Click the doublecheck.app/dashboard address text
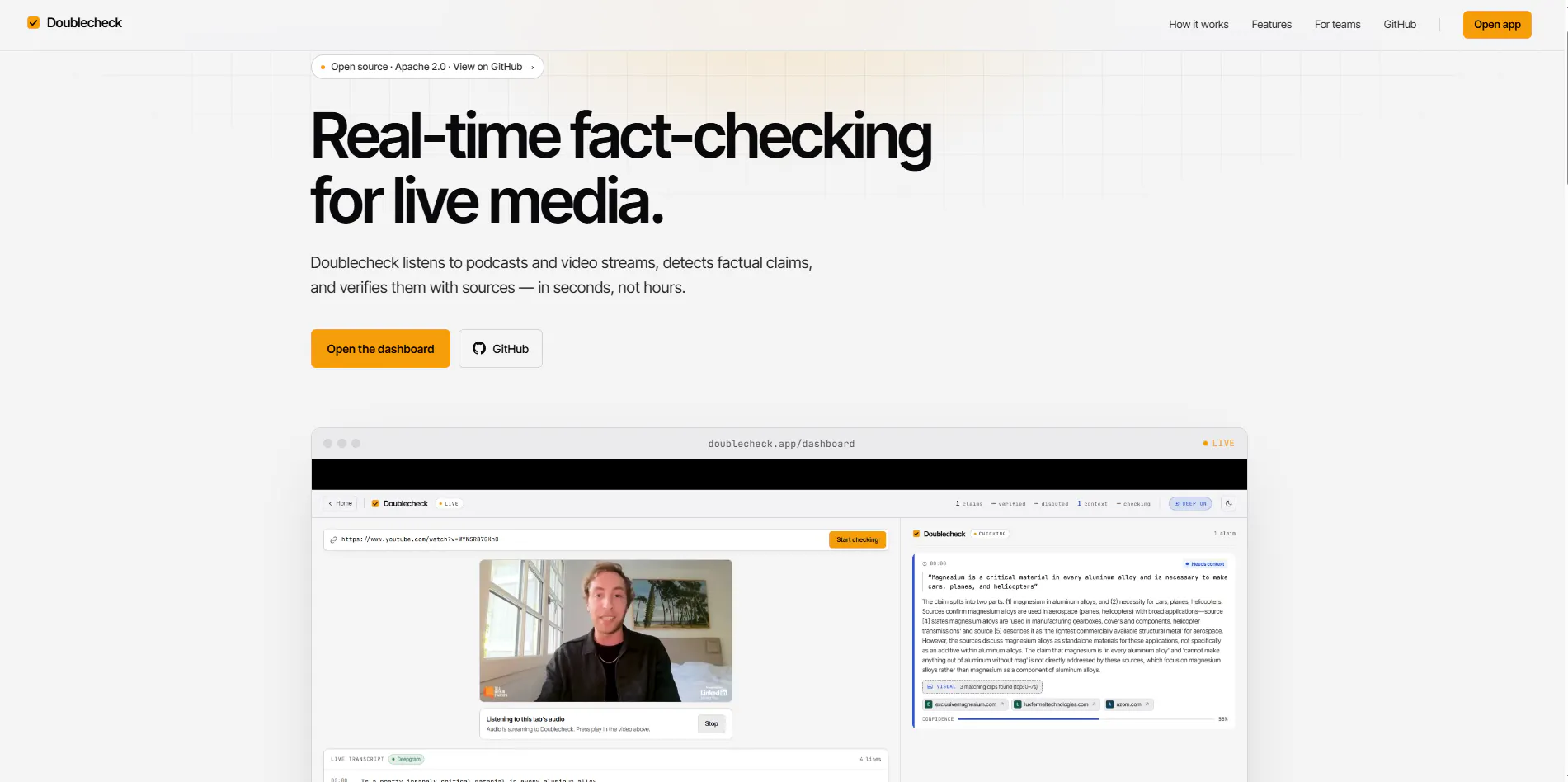 [781, 444]
